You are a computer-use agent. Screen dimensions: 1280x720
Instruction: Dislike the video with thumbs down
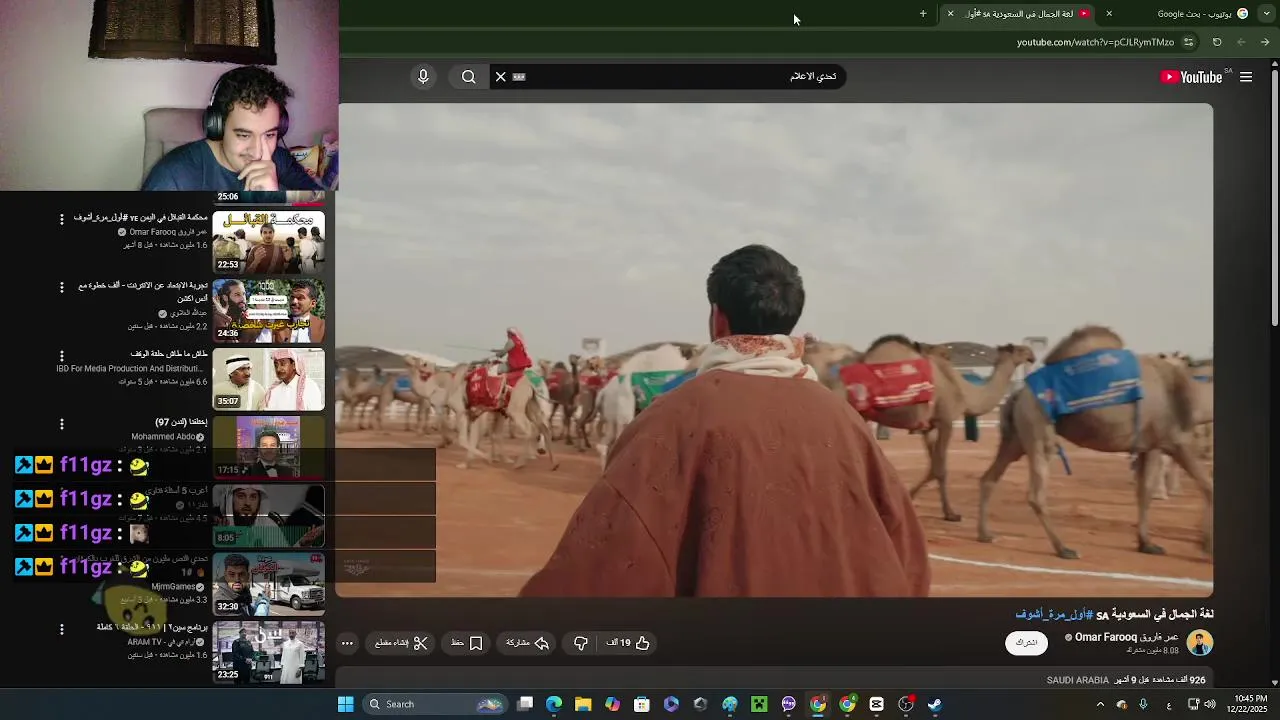point(581,643)
